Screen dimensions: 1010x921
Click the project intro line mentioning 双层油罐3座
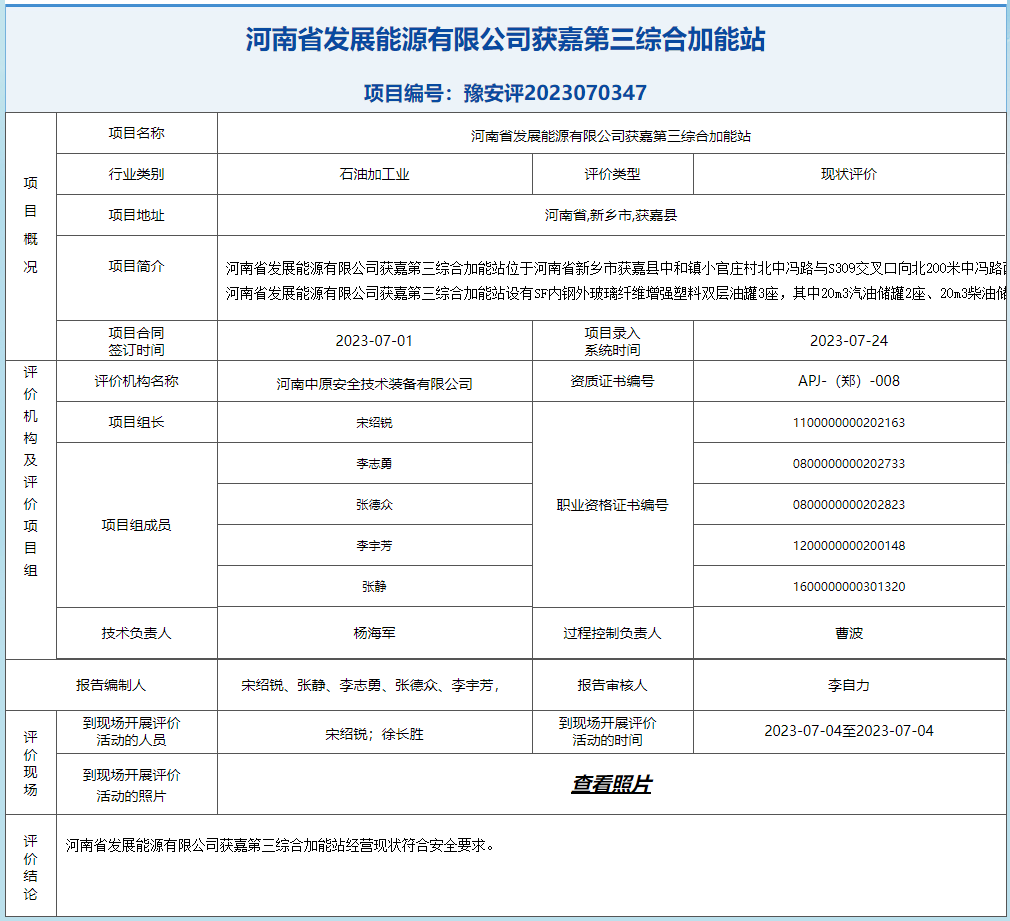tap(617, 294)
